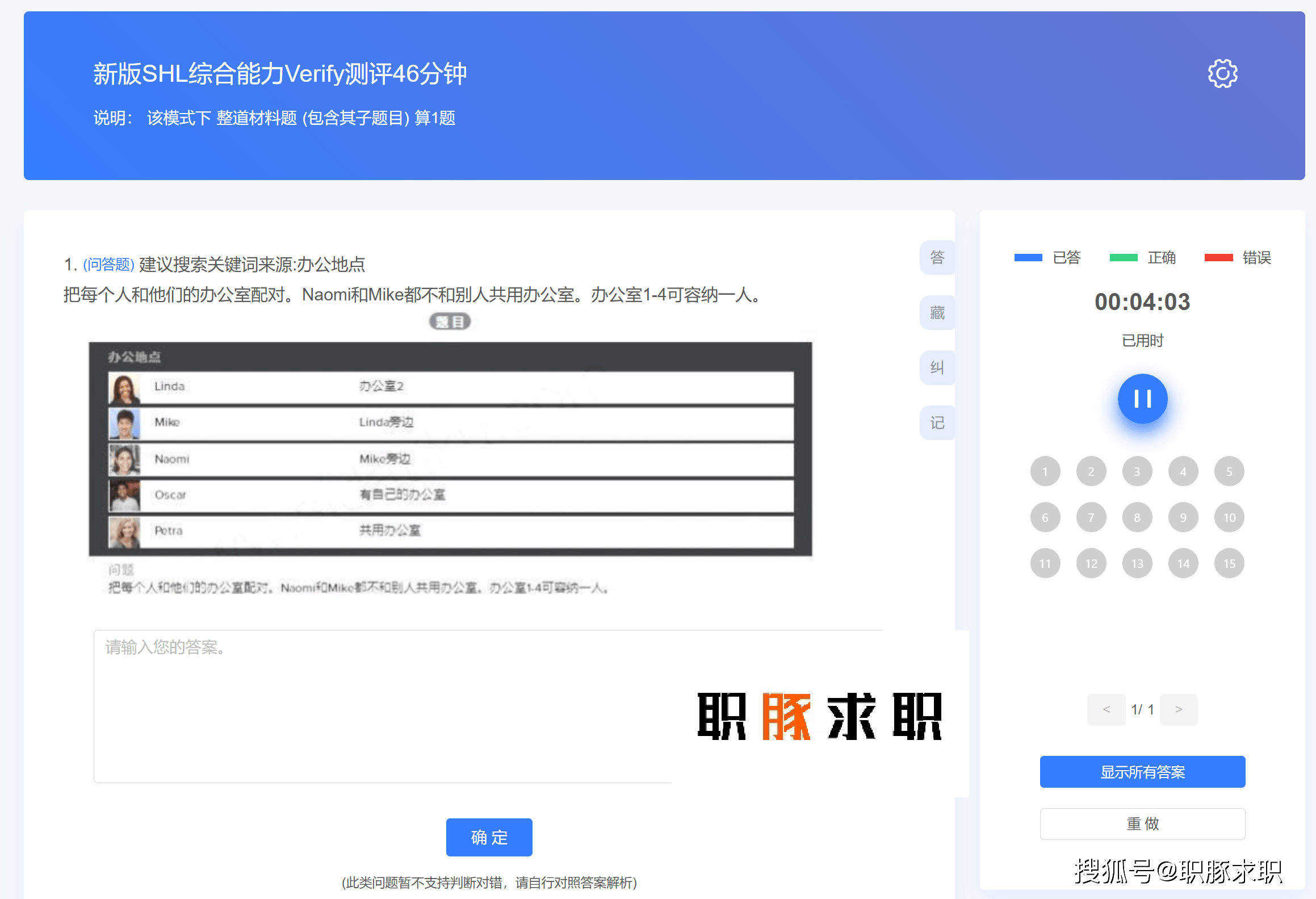Image resolution: width=1316 pixels, height=899 pixels.
Task: Jump to question number 8
Action: (1137, 517)
